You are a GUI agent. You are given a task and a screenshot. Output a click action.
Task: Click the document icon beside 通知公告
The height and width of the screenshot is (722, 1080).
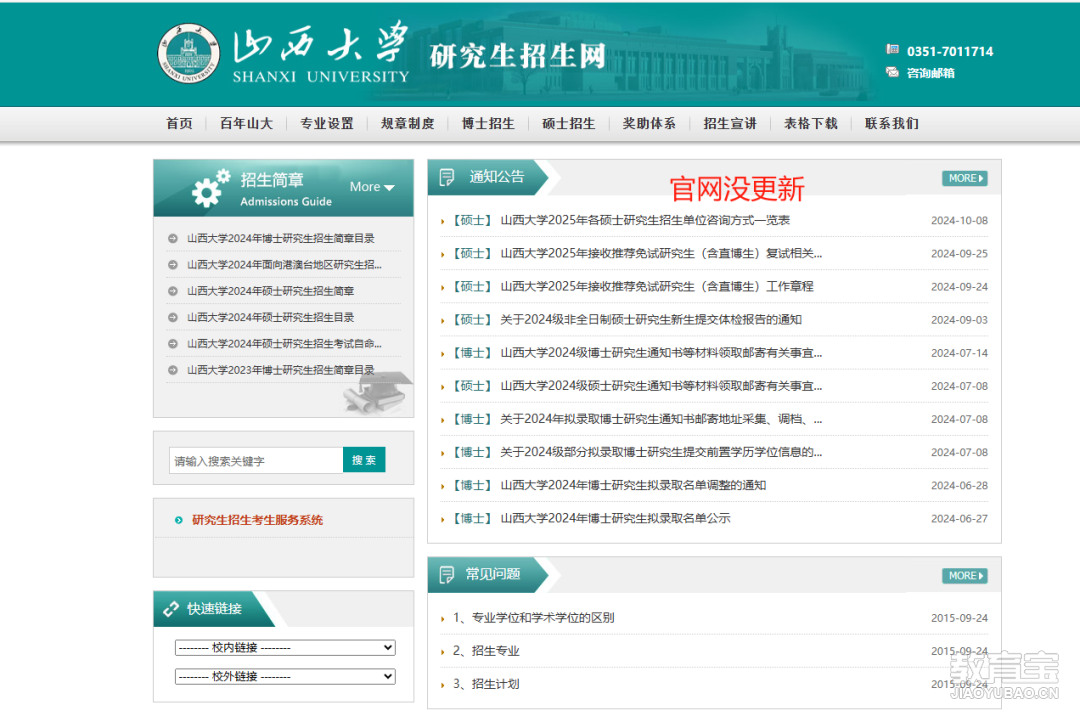[x=447, y=177]
